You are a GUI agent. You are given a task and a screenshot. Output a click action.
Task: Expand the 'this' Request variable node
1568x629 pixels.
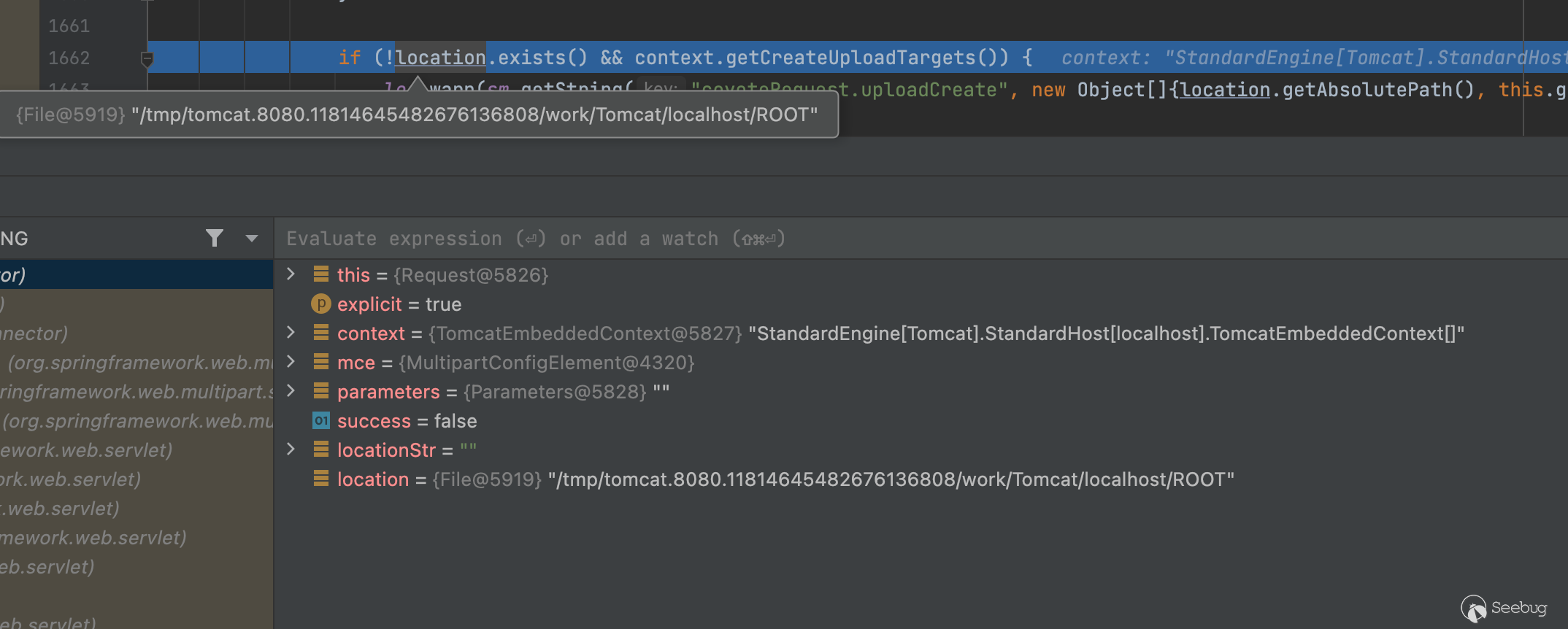click(x=291, y=274)
